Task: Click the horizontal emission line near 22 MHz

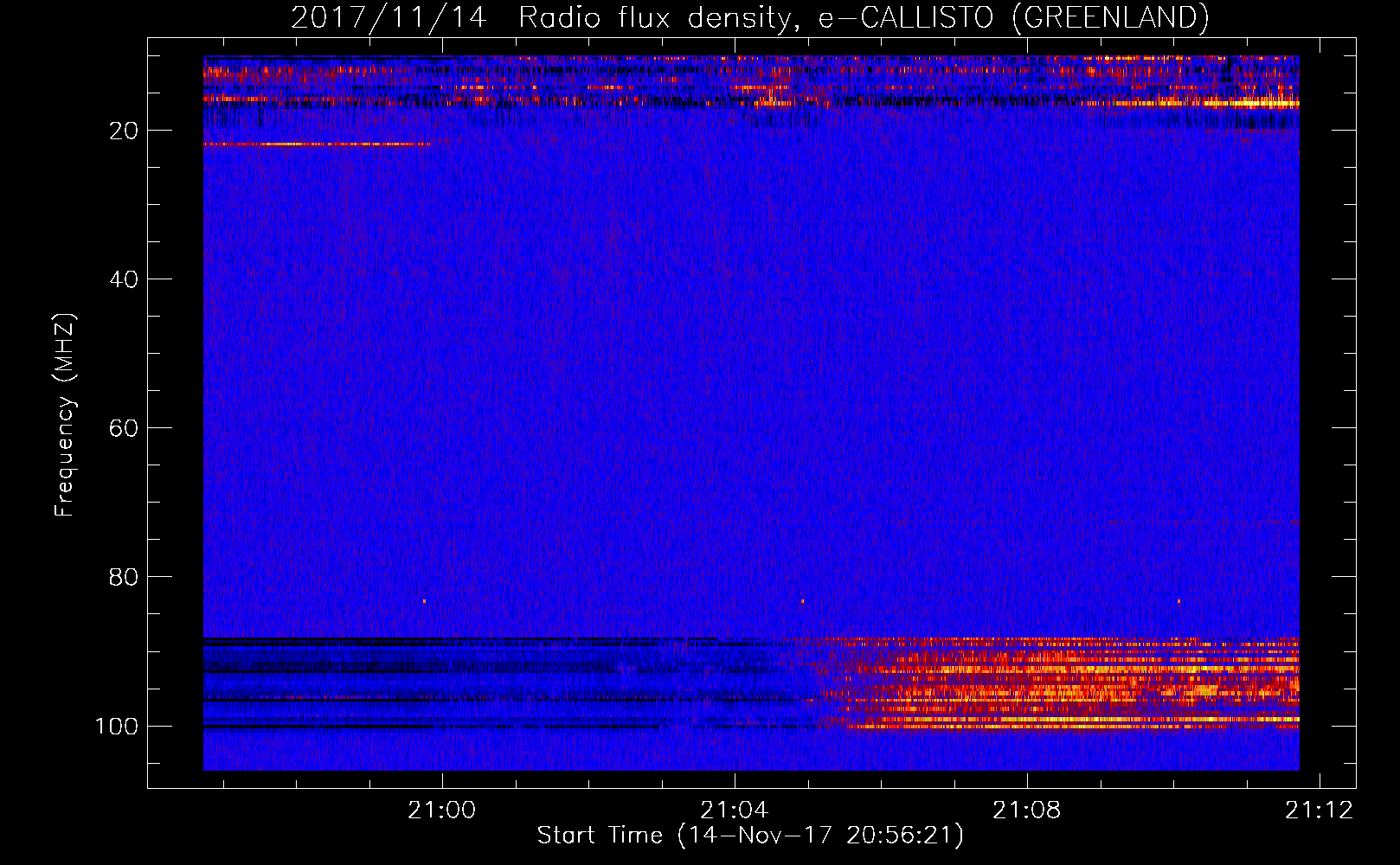Action: pos(317,144)
